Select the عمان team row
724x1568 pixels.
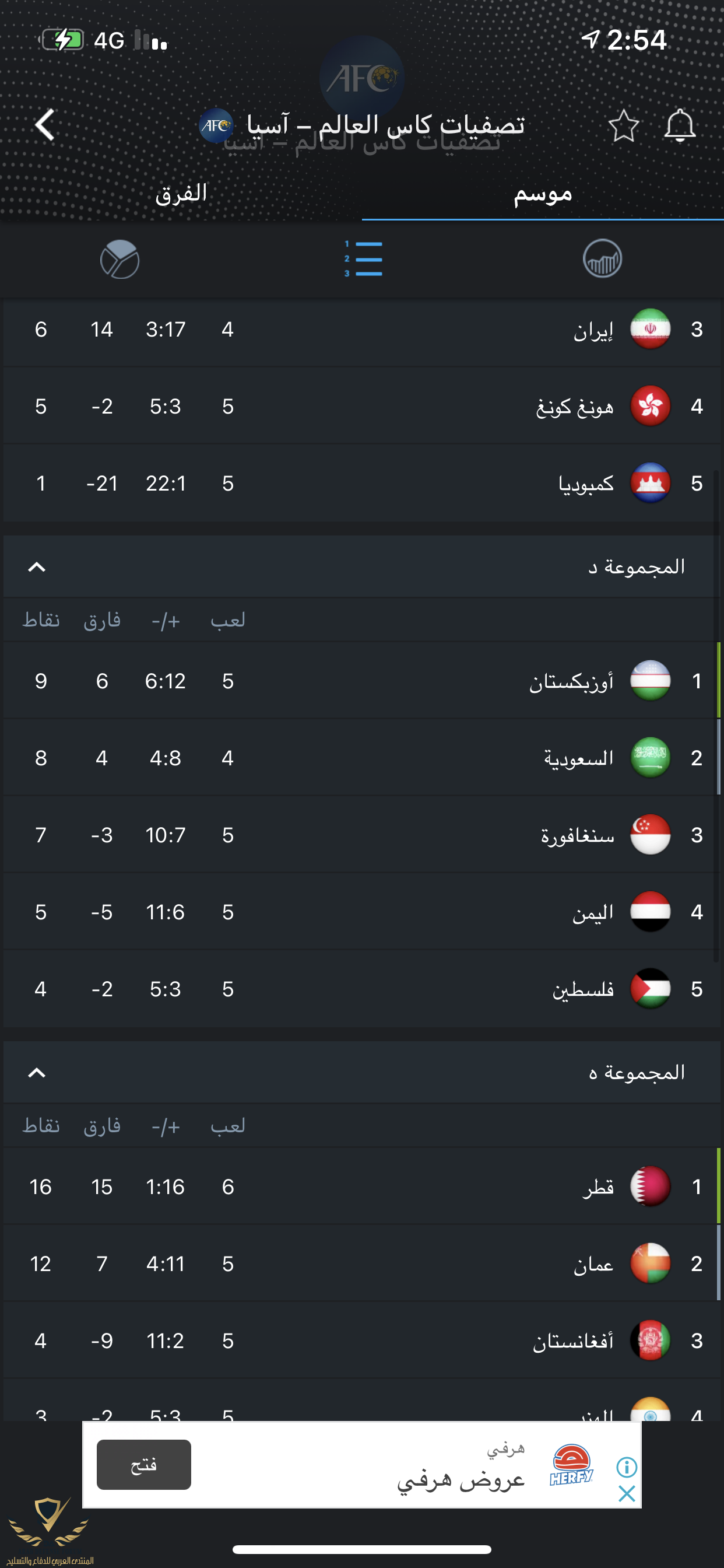[362, 1263]
